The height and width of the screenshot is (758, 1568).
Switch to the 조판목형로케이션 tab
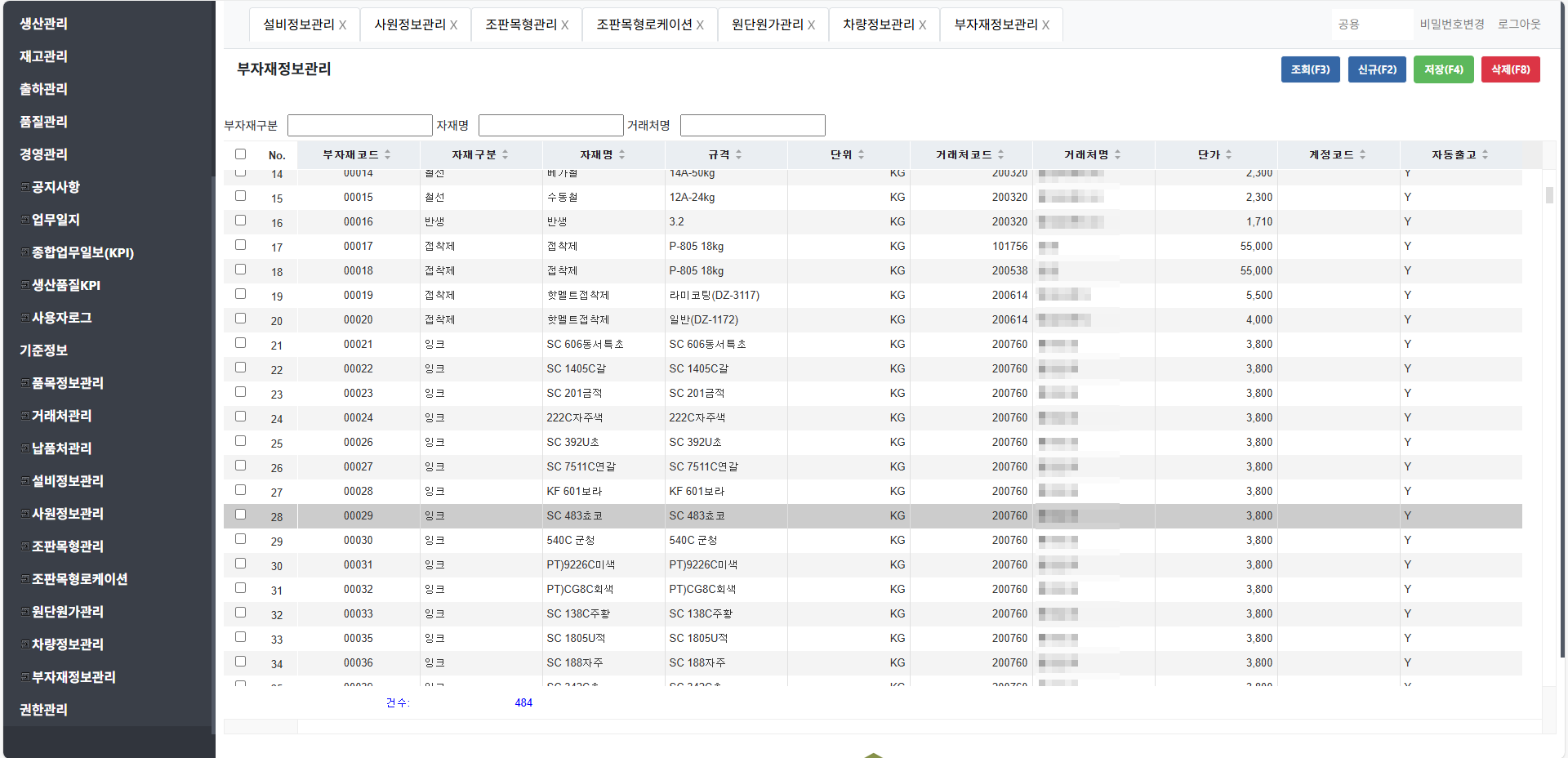pyautogui.click(x=644, y=25)
